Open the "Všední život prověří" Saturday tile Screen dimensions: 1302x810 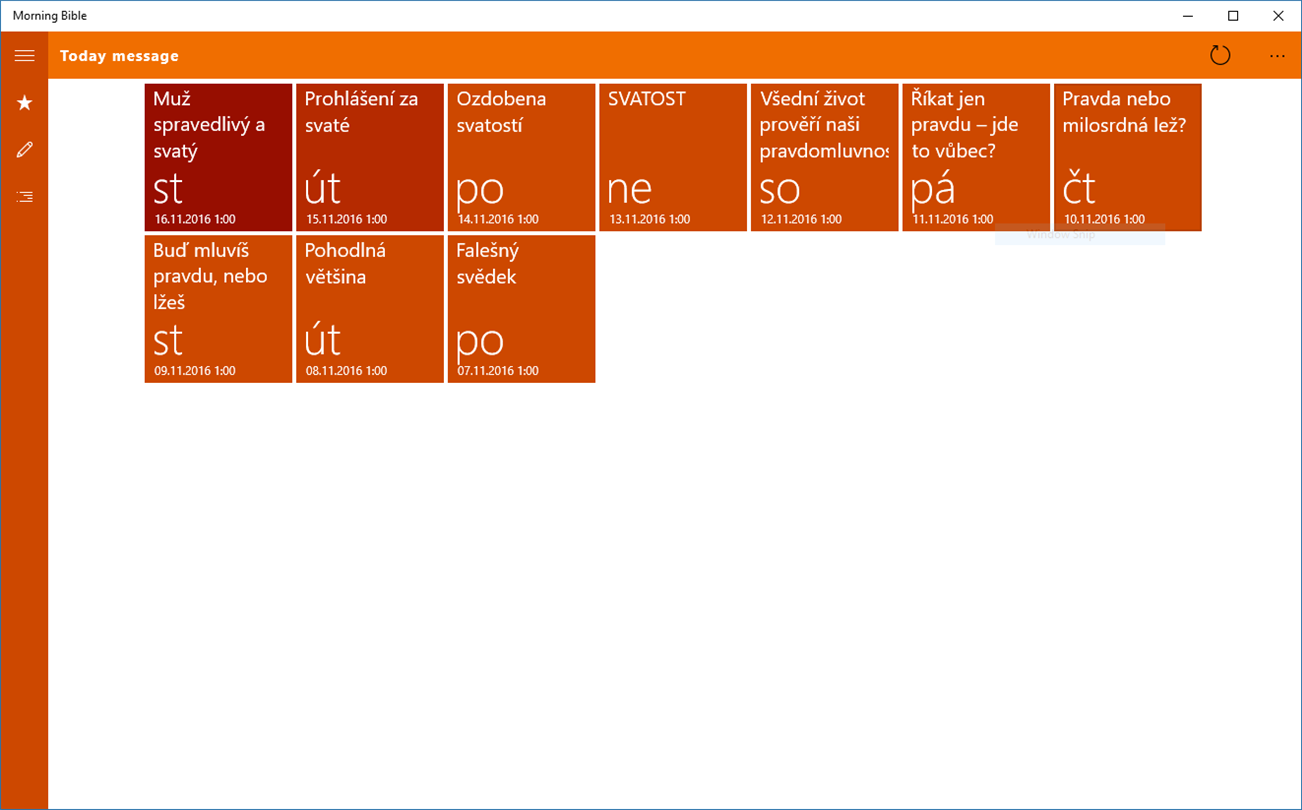tap(824, 157)
